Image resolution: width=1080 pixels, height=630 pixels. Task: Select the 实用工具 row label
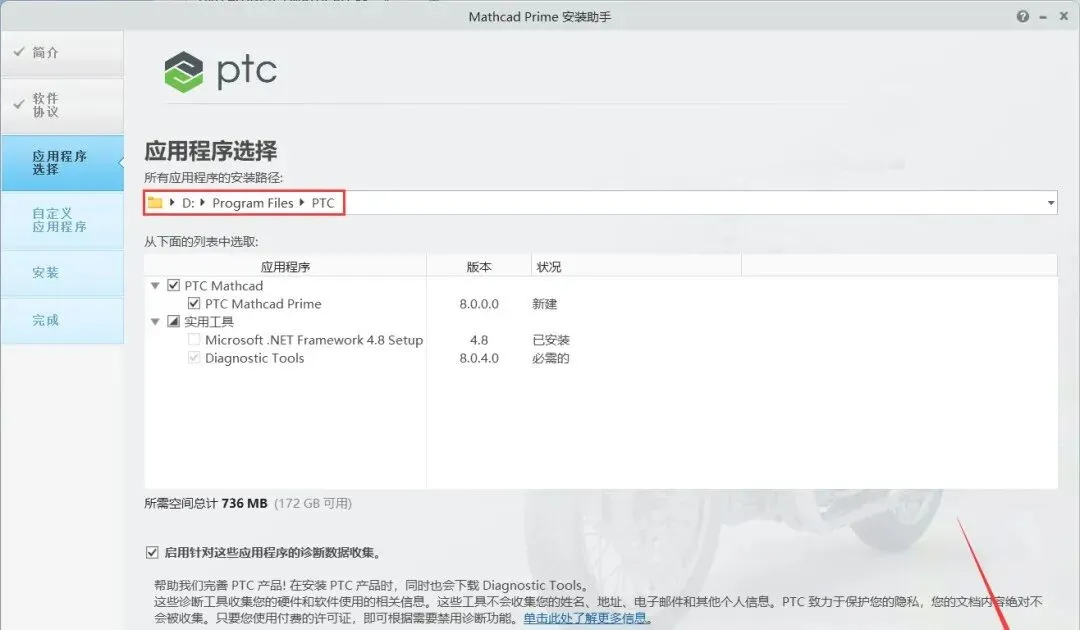click(209, 322)
